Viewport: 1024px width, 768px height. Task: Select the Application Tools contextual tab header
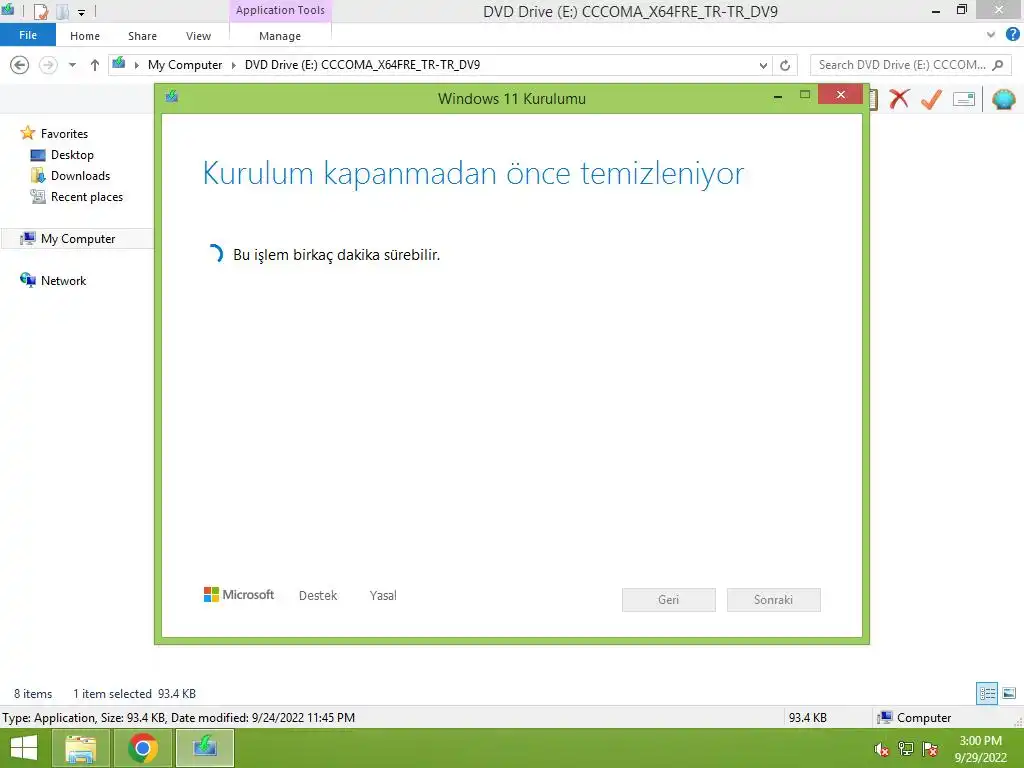(280, 10)
